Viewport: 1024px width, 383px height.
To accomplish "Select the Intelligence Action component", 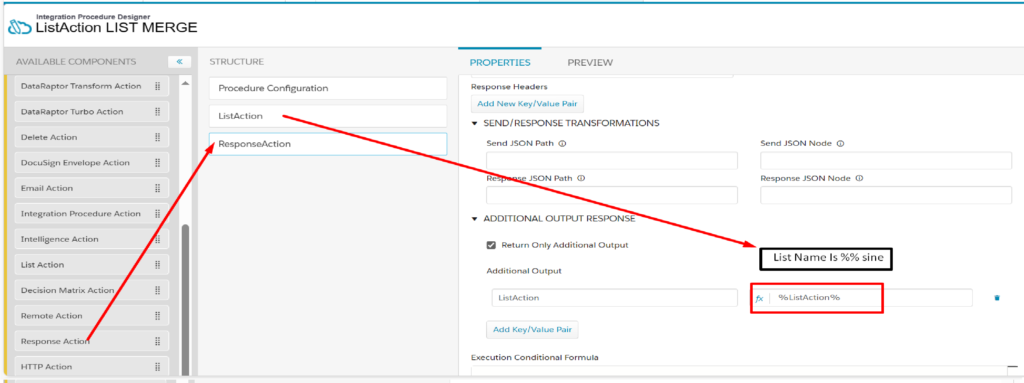I will click(x=91, y=239).
